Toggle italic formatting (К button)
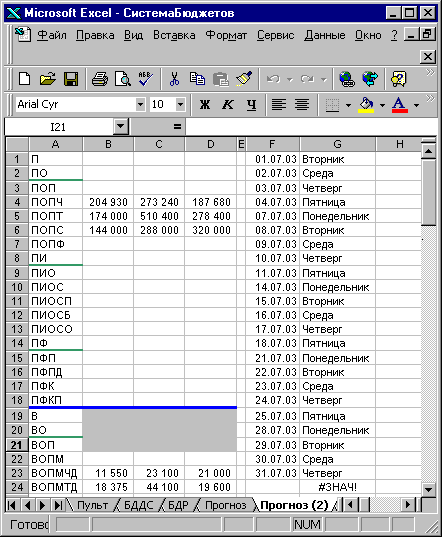This screenshot has width=445, height=544. [x=228, y=104]
